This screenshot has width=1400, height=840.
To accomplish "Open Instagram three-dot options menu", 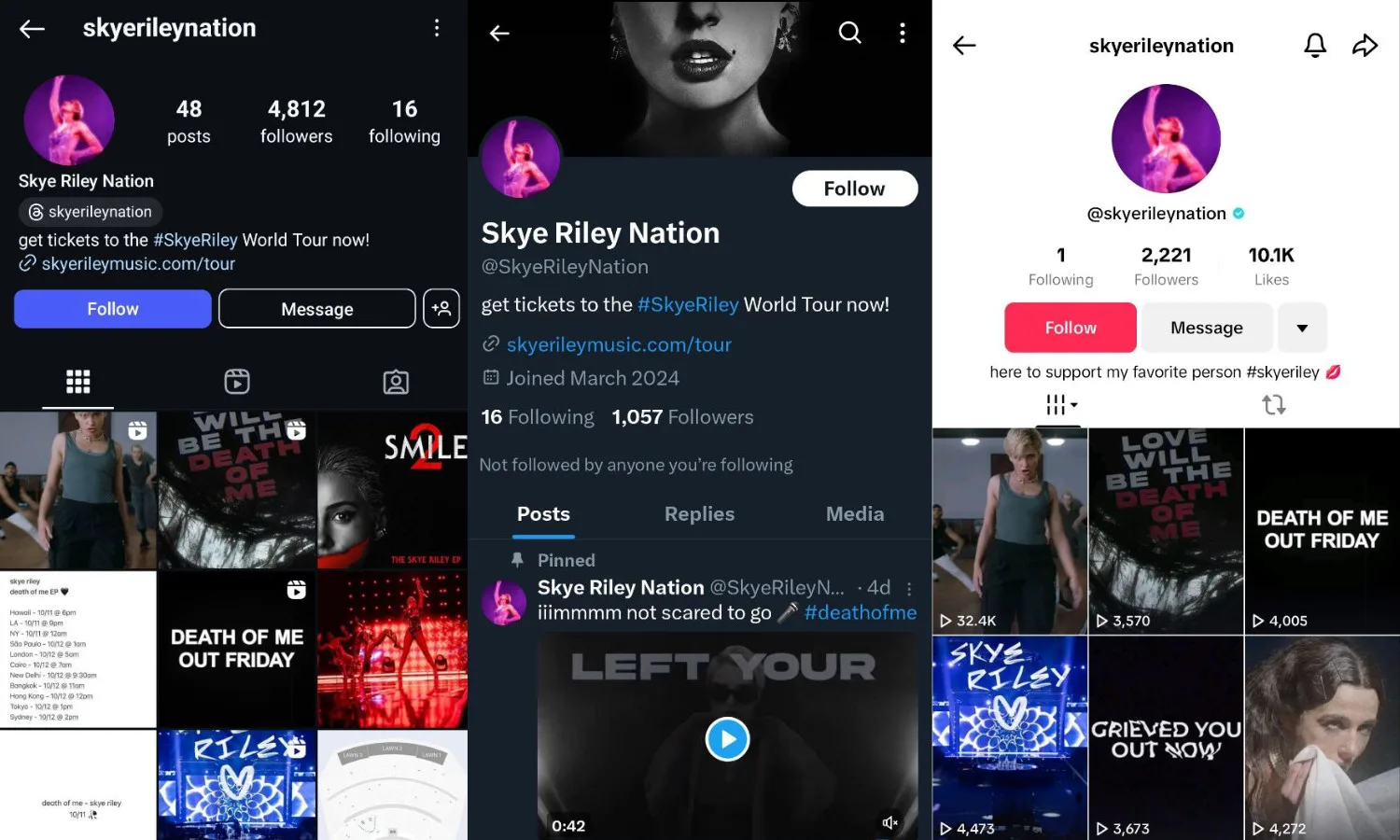I will [x=436, y=29].
